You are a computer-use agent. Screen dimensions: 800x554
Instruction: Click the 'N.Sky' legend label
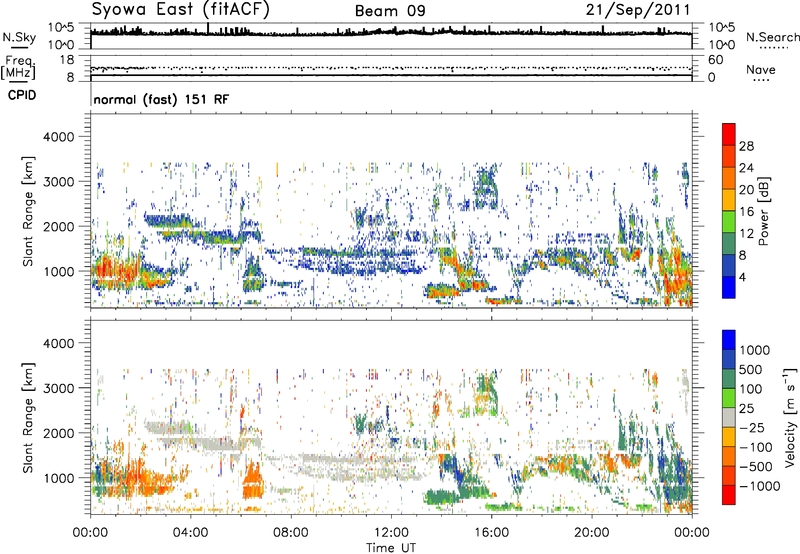point(19,37)
